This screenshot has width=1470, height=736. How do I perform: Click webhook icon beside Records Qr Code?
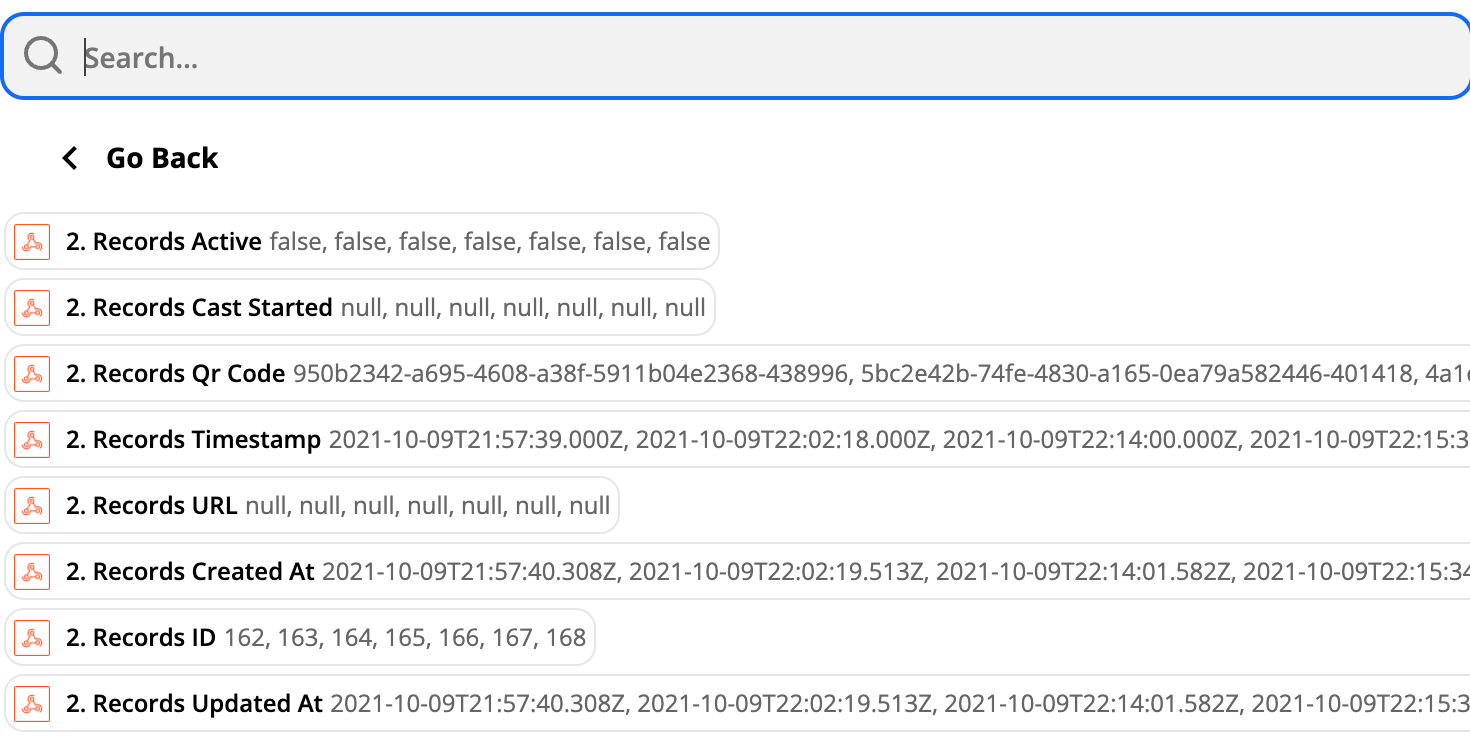pyautogui.click(x=33, y=374)
